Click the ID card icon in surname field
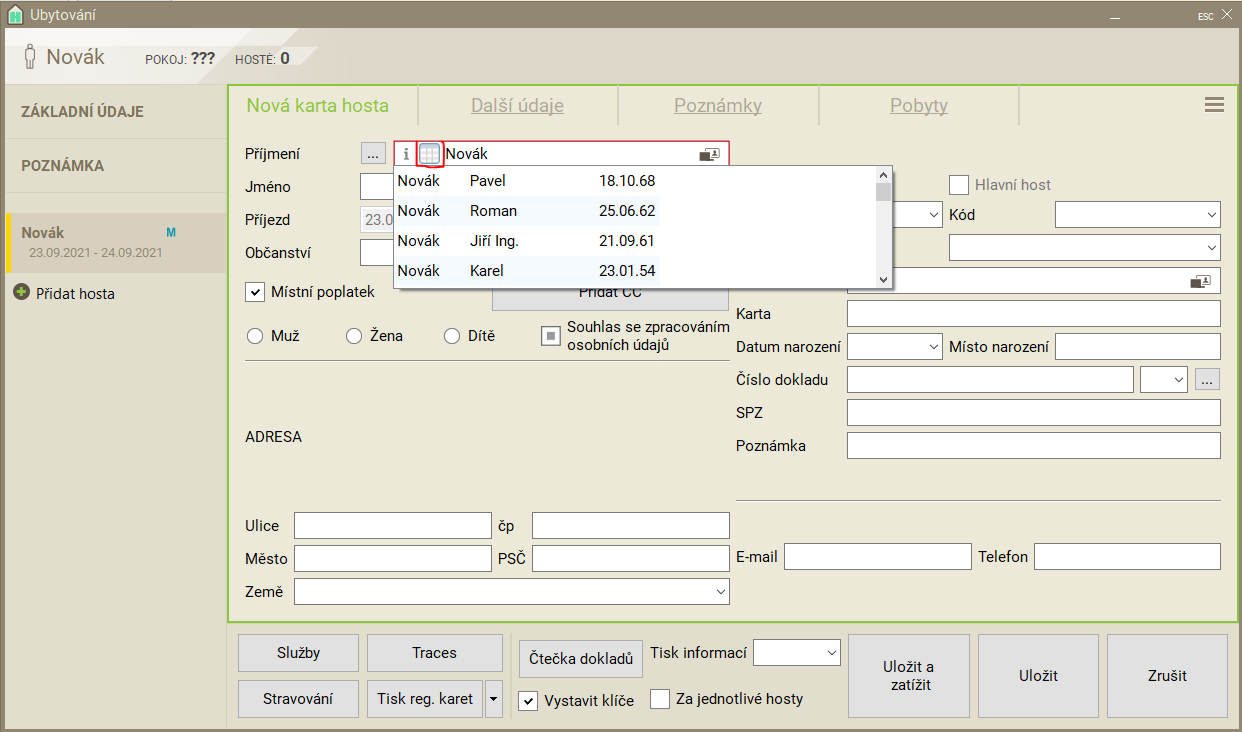Image resolution: width=1242 pixels, height=732 pixels. click(709, 154)
